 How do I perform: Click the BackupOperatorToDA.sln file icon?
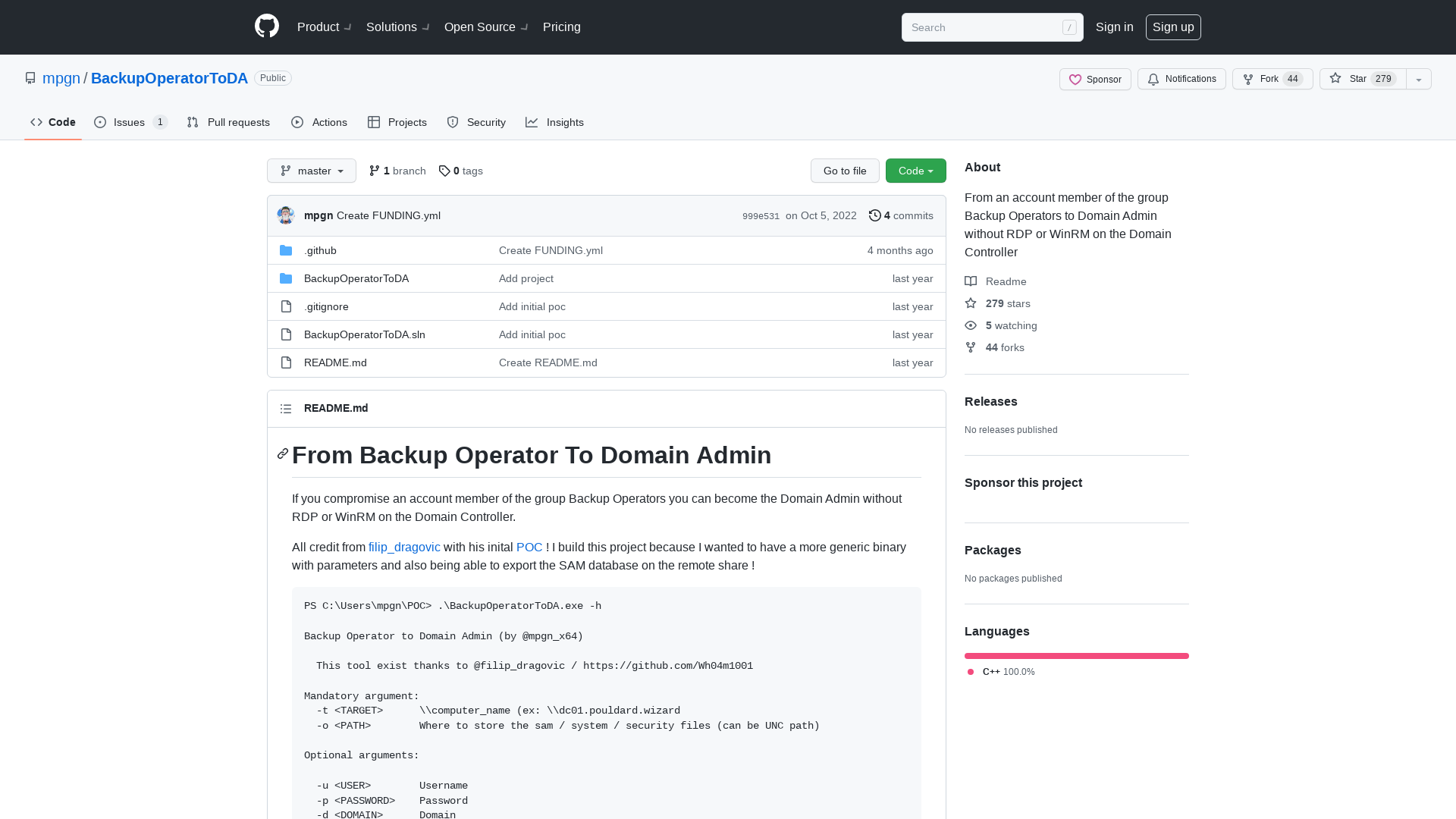click(286, 334)
